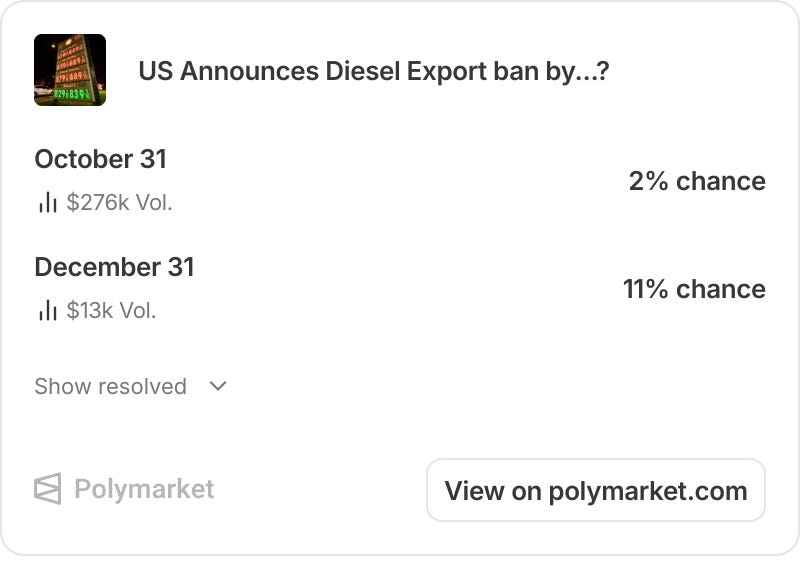
Task: Click the volume bar icon beside $276k Vol.
Action: [47, 202]
